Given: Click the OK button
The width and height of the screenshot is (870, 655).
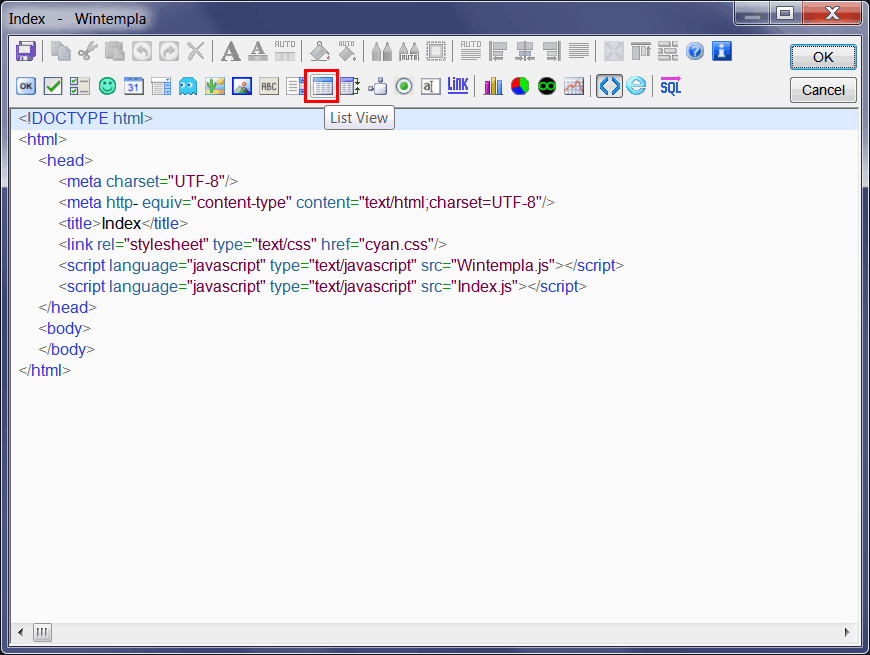Looking at the screenshot, I should (x=823, y=57).
